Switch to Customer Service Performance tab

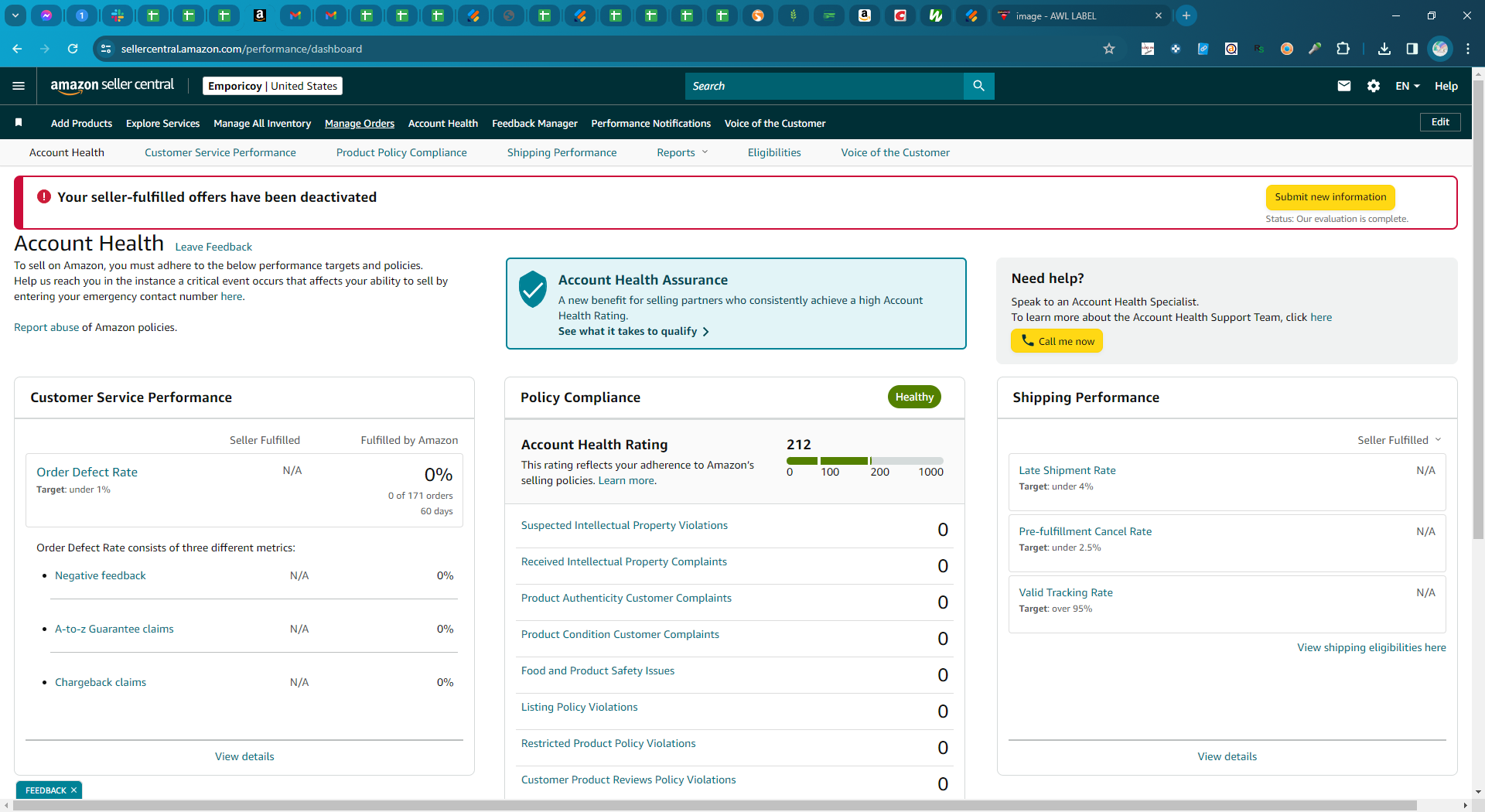[220, 152]
